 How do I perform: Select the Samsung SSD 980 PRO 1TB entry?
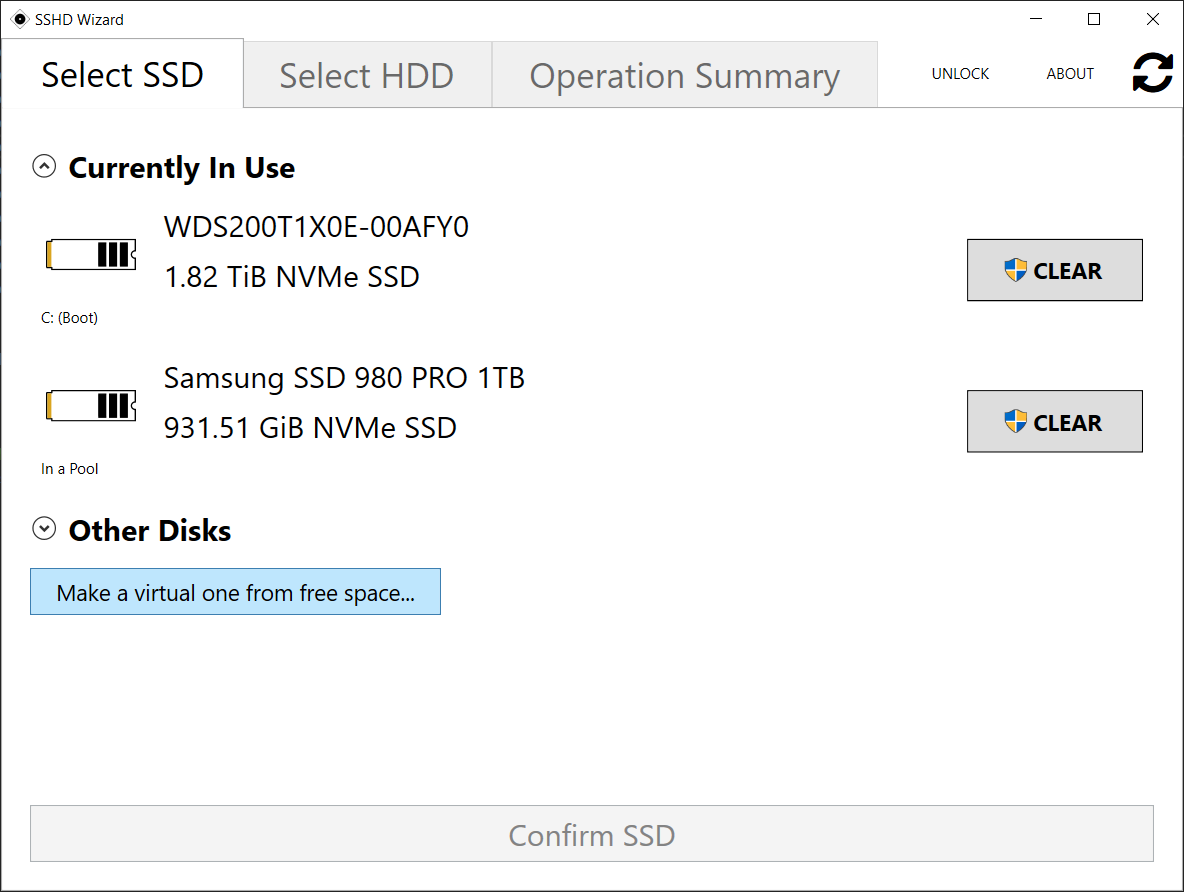tap(344, 378)
